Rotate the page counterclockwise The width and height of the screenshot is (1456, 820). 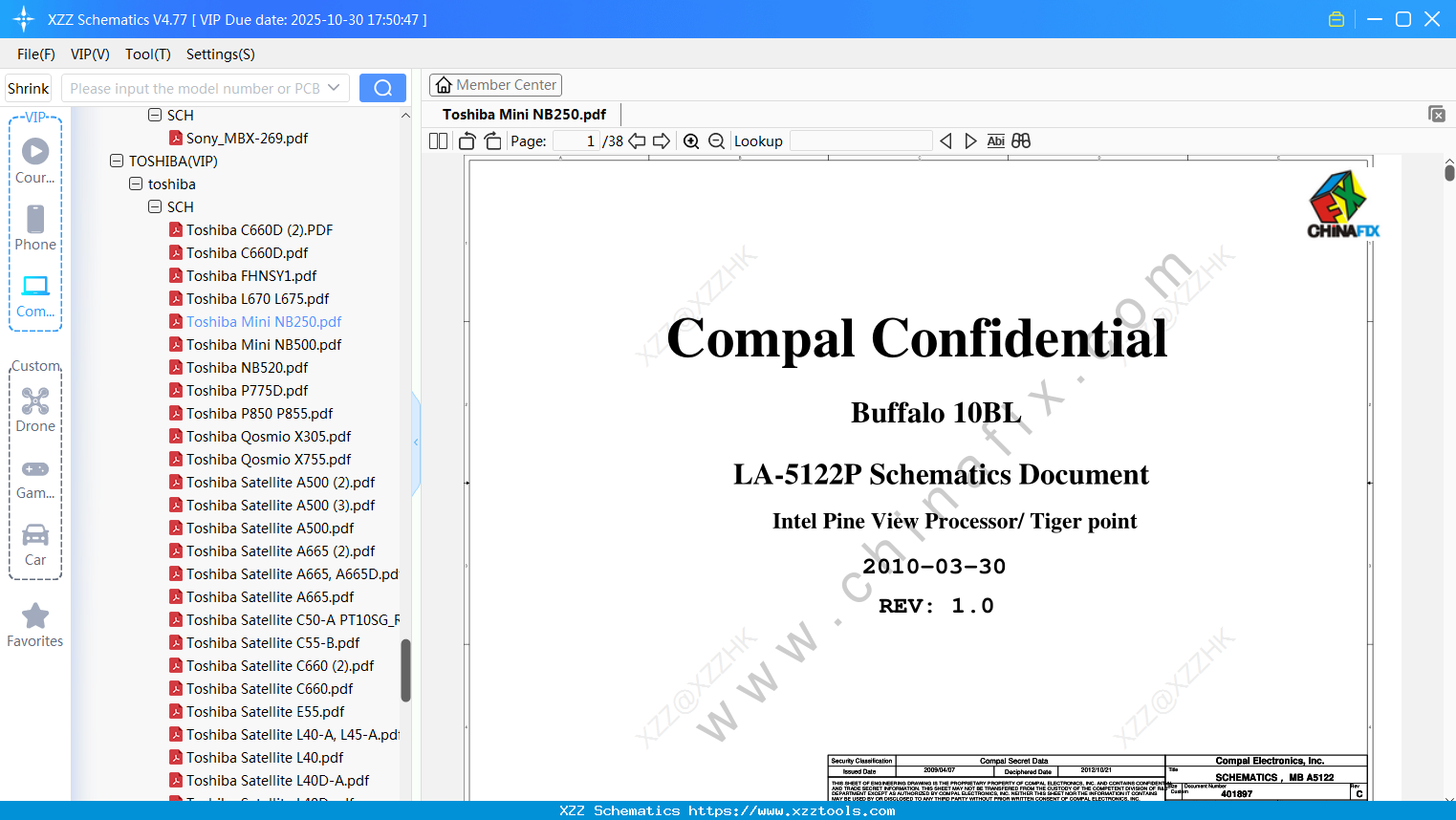click(x=467, y=141)
